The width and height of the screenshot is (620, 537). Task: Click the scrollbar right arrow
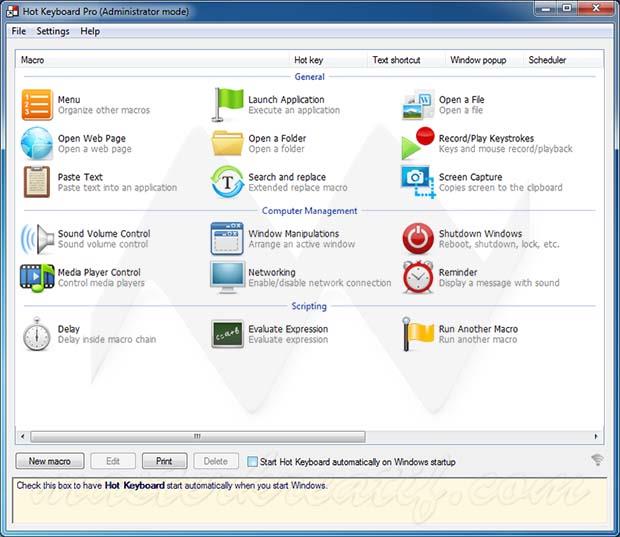click(596, 437)
